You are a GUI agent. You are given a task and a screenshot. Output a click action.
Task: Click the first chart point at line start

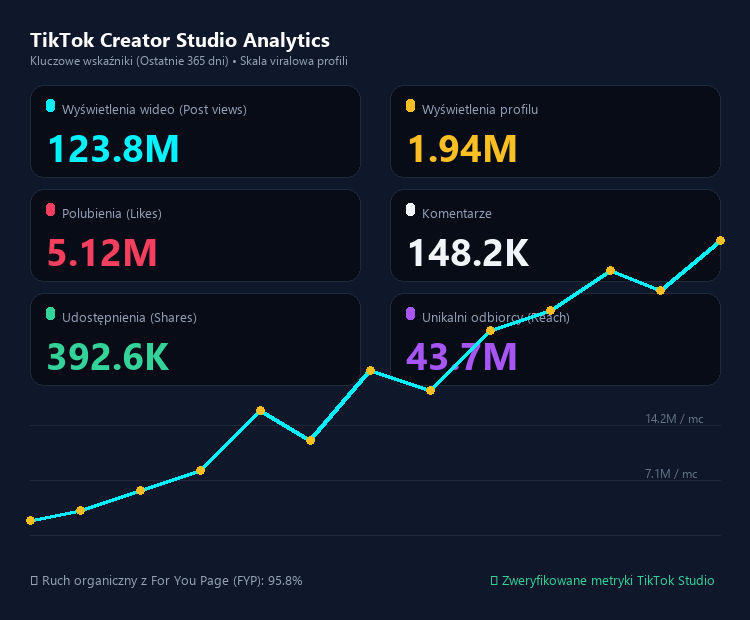tap(31, 520)
